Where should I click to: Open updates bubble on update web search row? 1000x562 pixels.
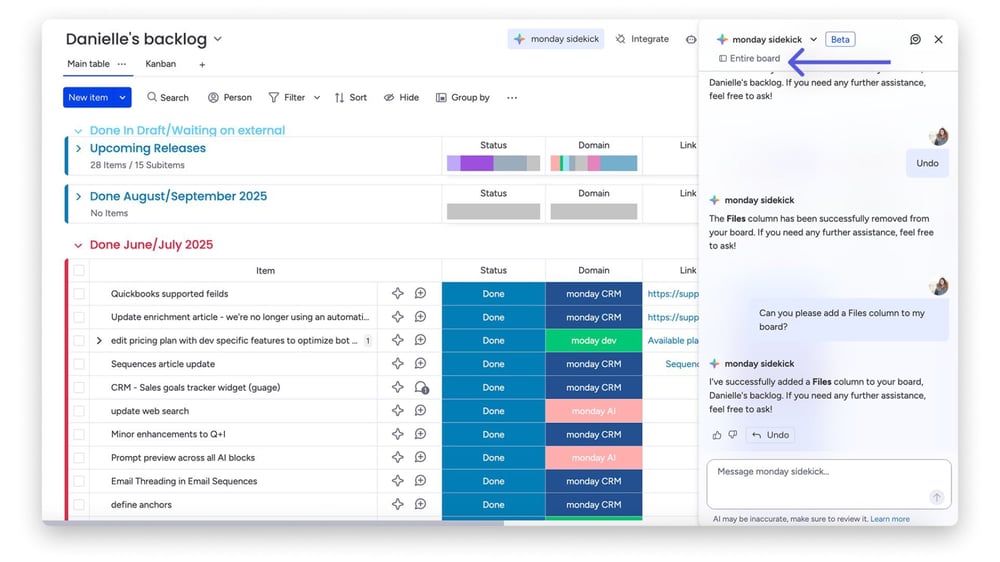420,411
